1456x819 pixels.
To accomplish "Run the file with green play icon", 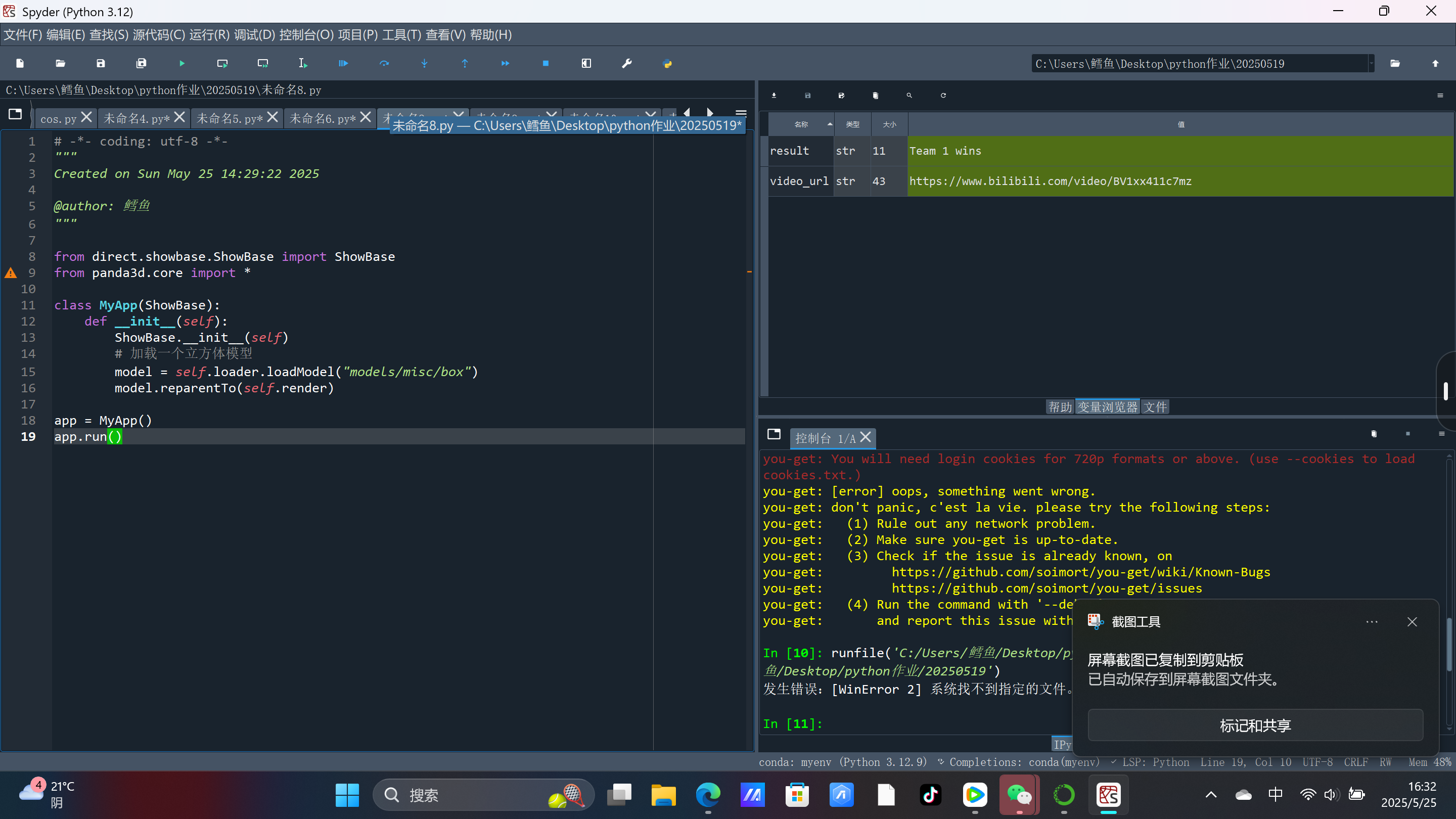I will click(x=181, y=63).
